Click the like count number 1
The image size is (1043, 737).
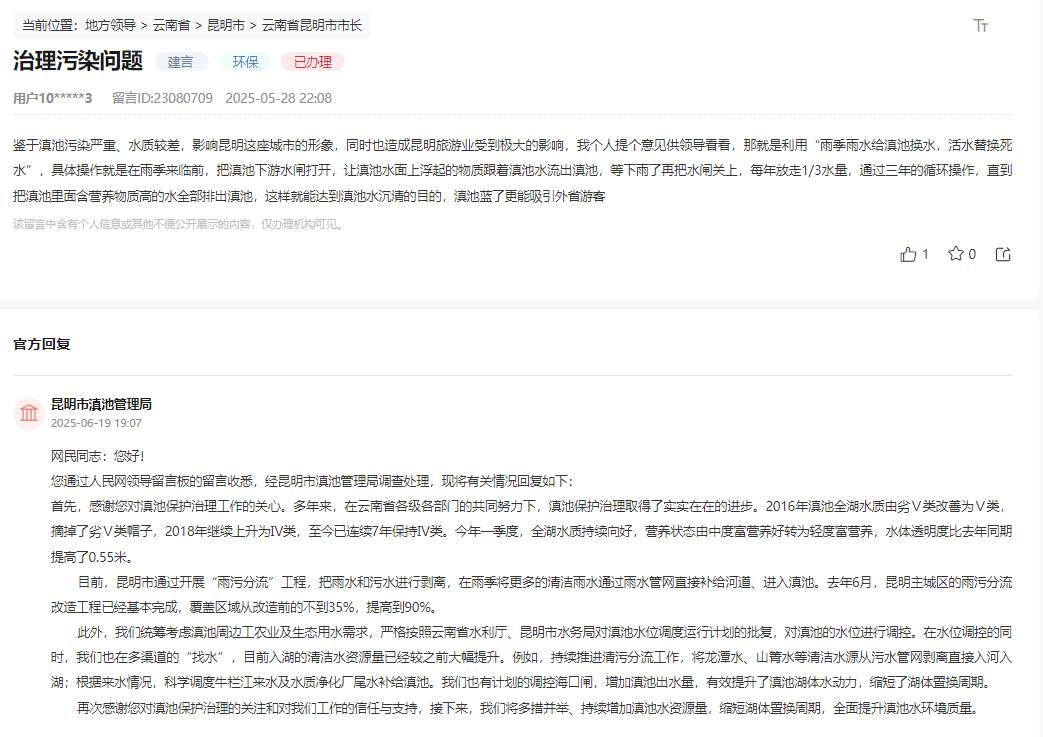click(x=923, y=254)
